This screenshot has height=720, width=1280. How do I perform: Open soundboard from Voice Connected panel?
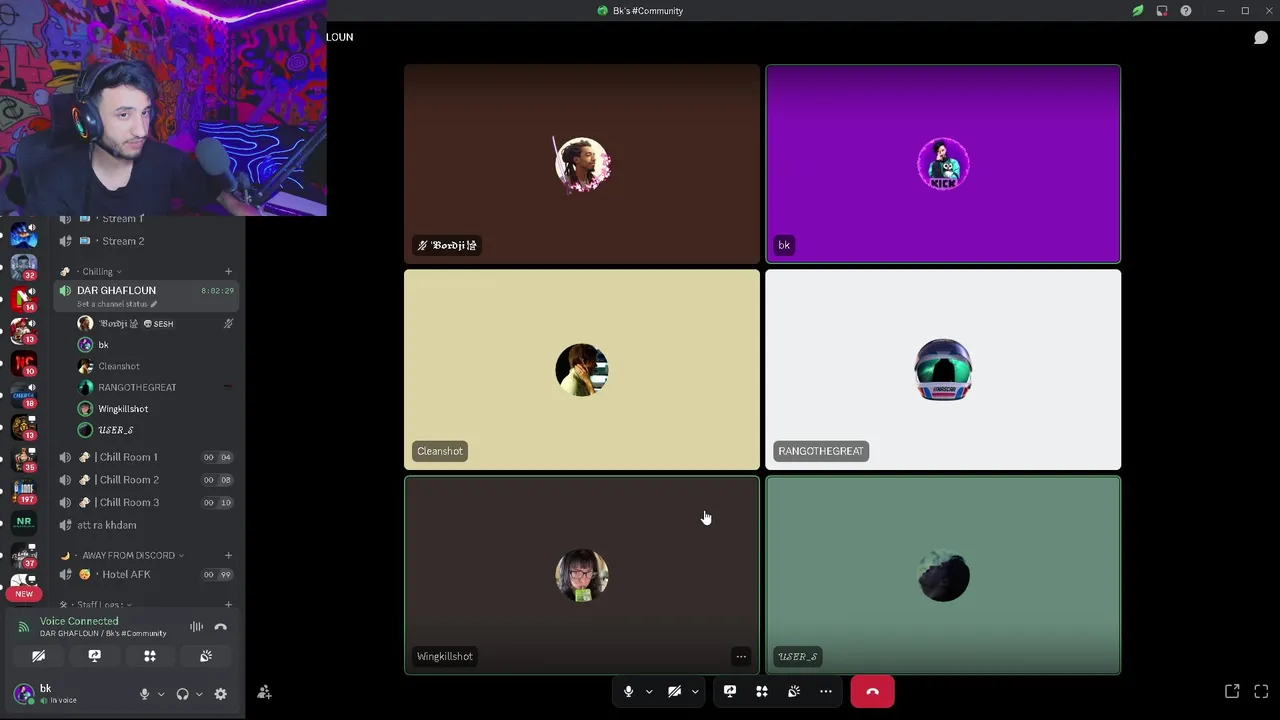point(206,656)
